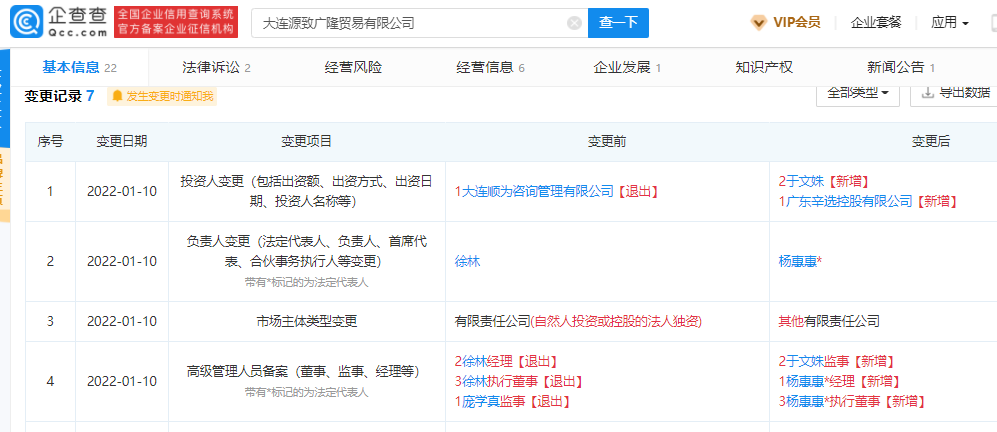Open 徐林经理 link in row 4
The height and width of the screenshot is (432, 997).
point(487,362)
